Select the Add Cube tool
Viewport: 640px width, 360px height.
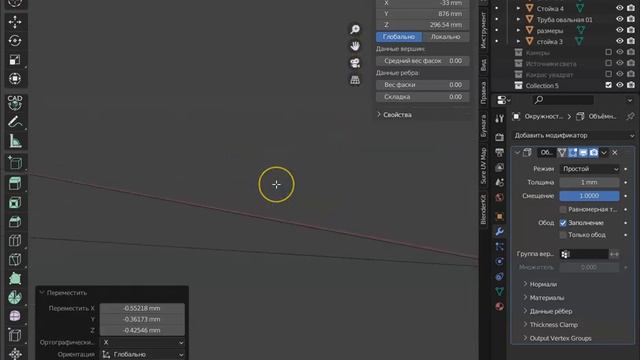[x=15, y=162]
